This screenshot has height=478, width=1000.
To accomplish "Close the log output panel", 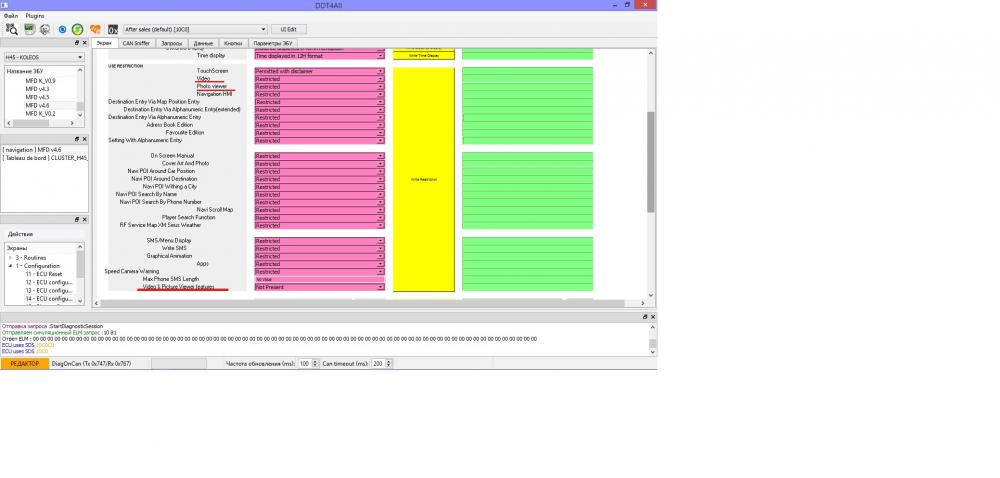I will (652, 317).
